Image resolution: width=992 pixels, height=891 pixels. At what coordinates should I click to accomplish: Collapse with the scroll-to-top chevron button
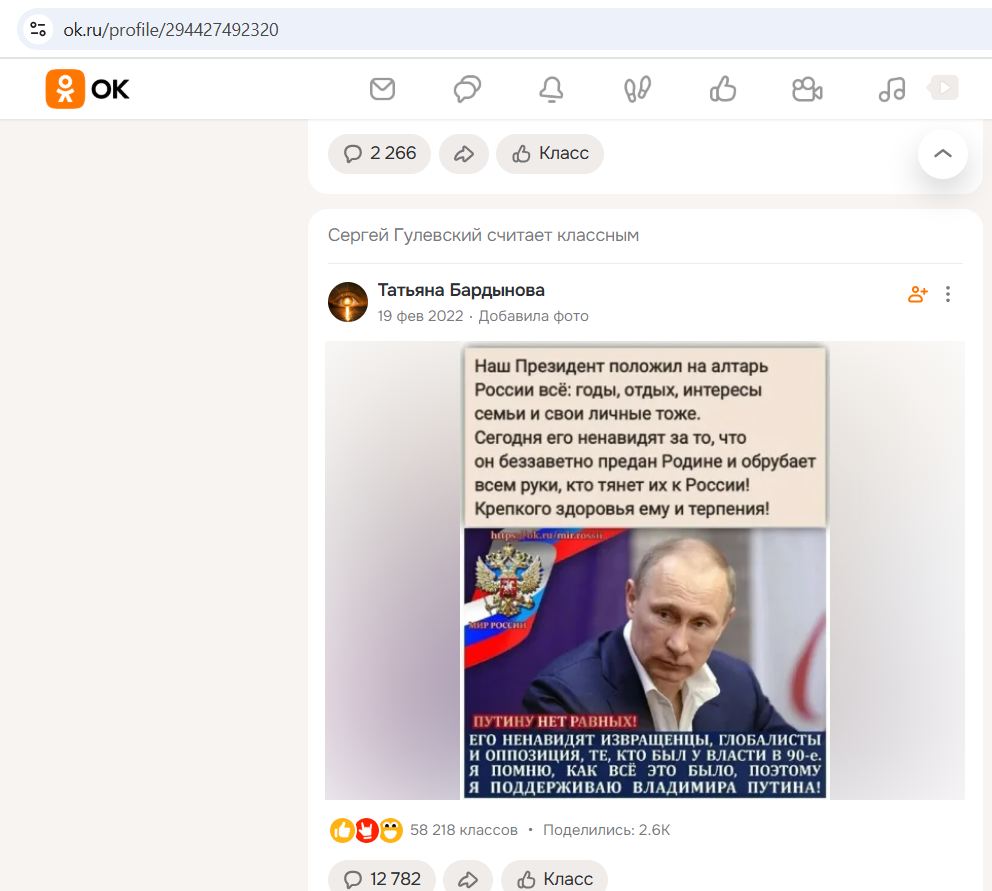tap(943, 154)
